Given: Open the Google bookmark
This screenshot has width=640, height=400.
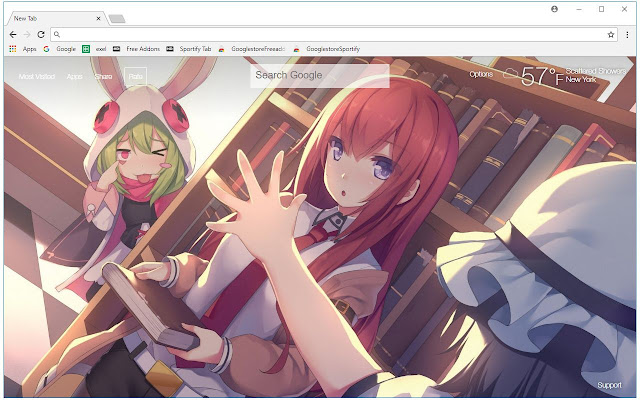Looking at the screenshot, I should pos(60,49).
